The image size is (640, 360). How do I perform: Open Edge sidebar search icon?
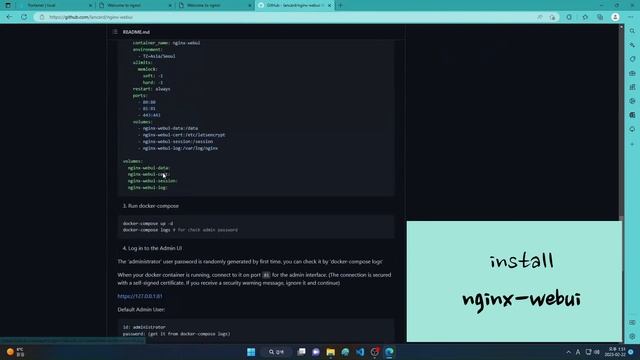tap(632, 31)
